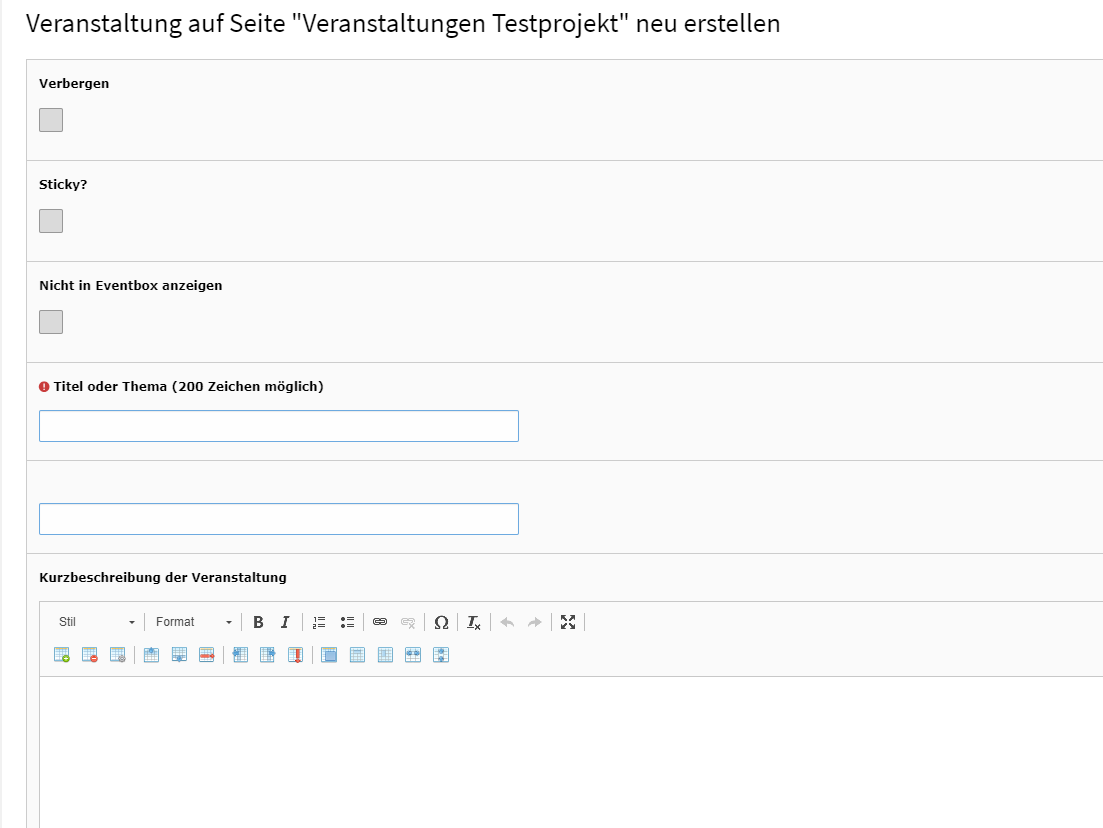
Task: Click the delete table row icon
Action: click(x=207, y=655)
